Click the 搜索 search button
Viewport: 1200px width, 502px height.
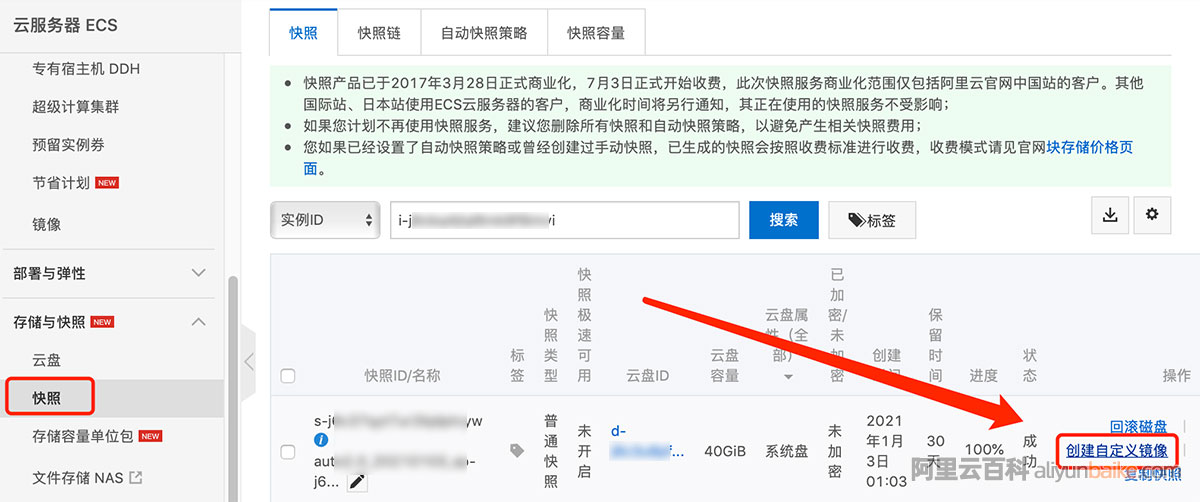click(784, 220)
